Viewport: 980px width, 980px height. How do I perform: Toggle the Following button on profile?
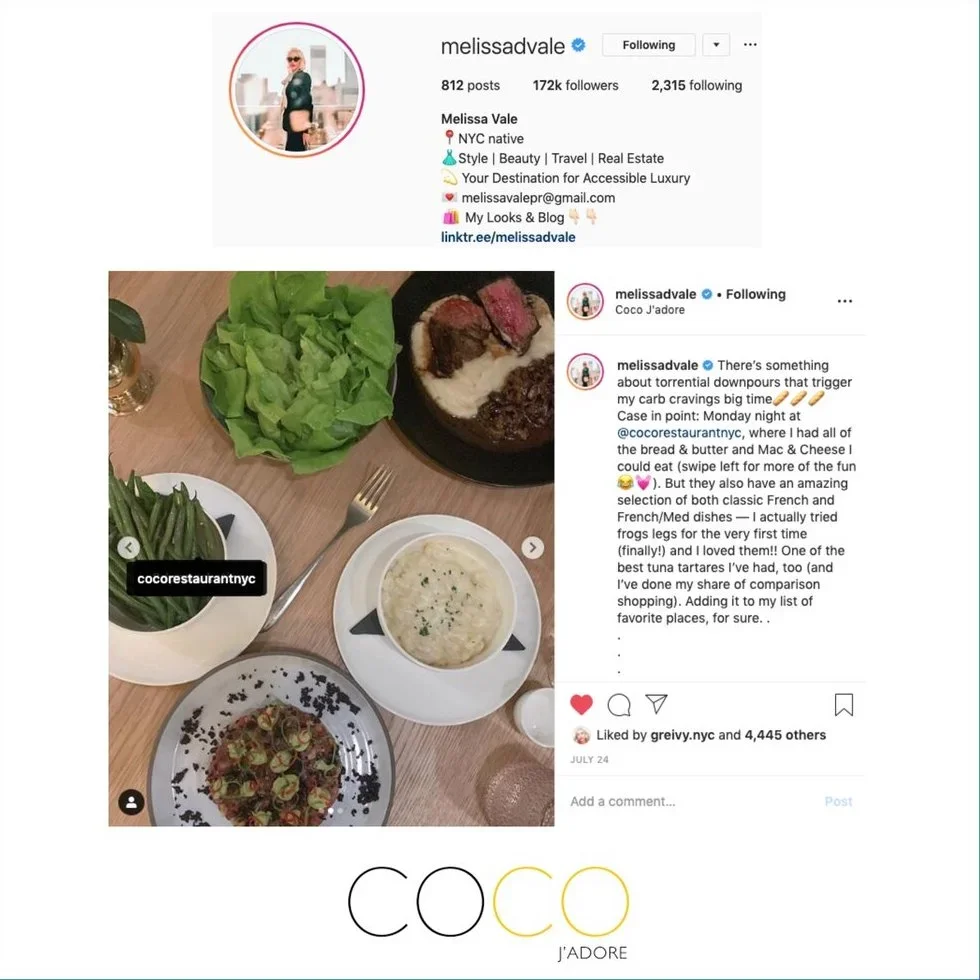tap(649, 45)
